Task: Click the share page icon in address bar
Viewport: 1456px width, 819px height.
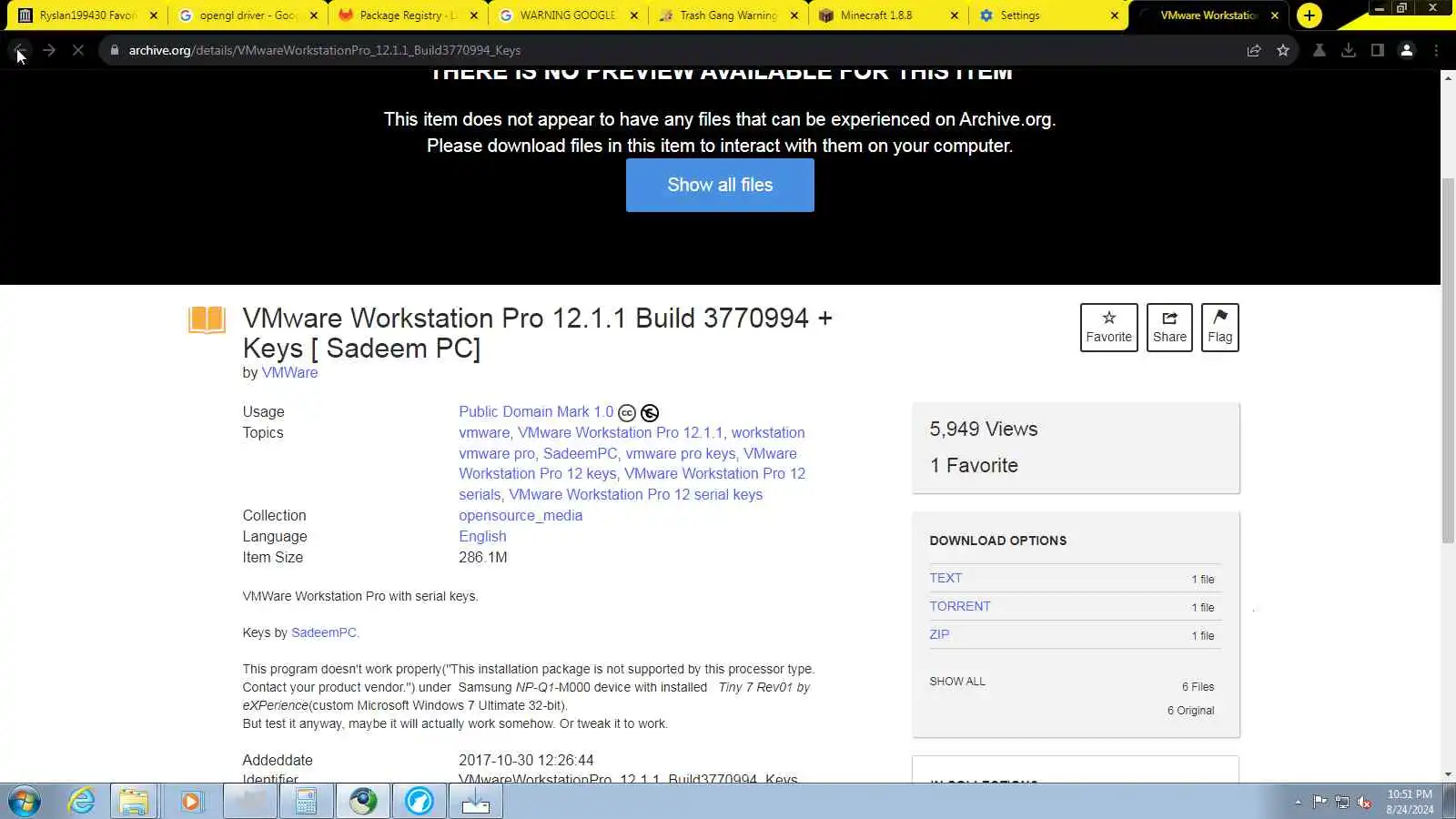Action: [x=1254, y=51]
